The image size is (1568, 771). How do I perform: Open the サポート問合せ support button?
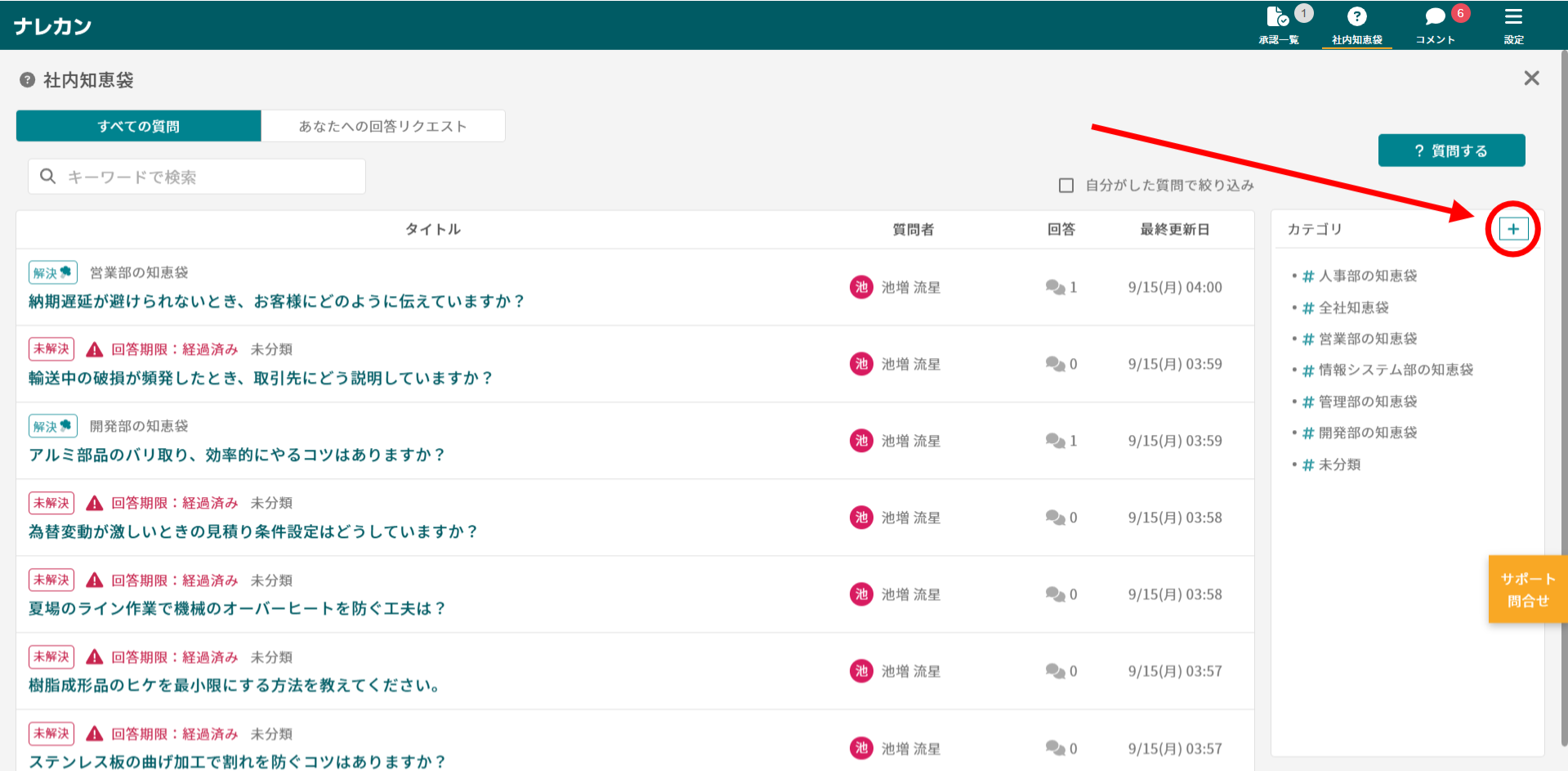tap(1527, 589)
